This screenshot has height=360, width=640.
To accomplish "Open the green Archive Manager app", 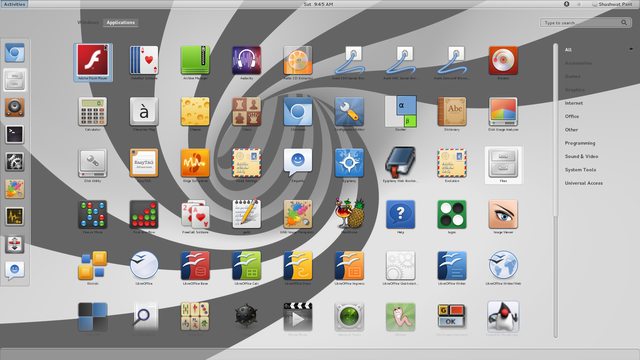I will pos(195,60).
